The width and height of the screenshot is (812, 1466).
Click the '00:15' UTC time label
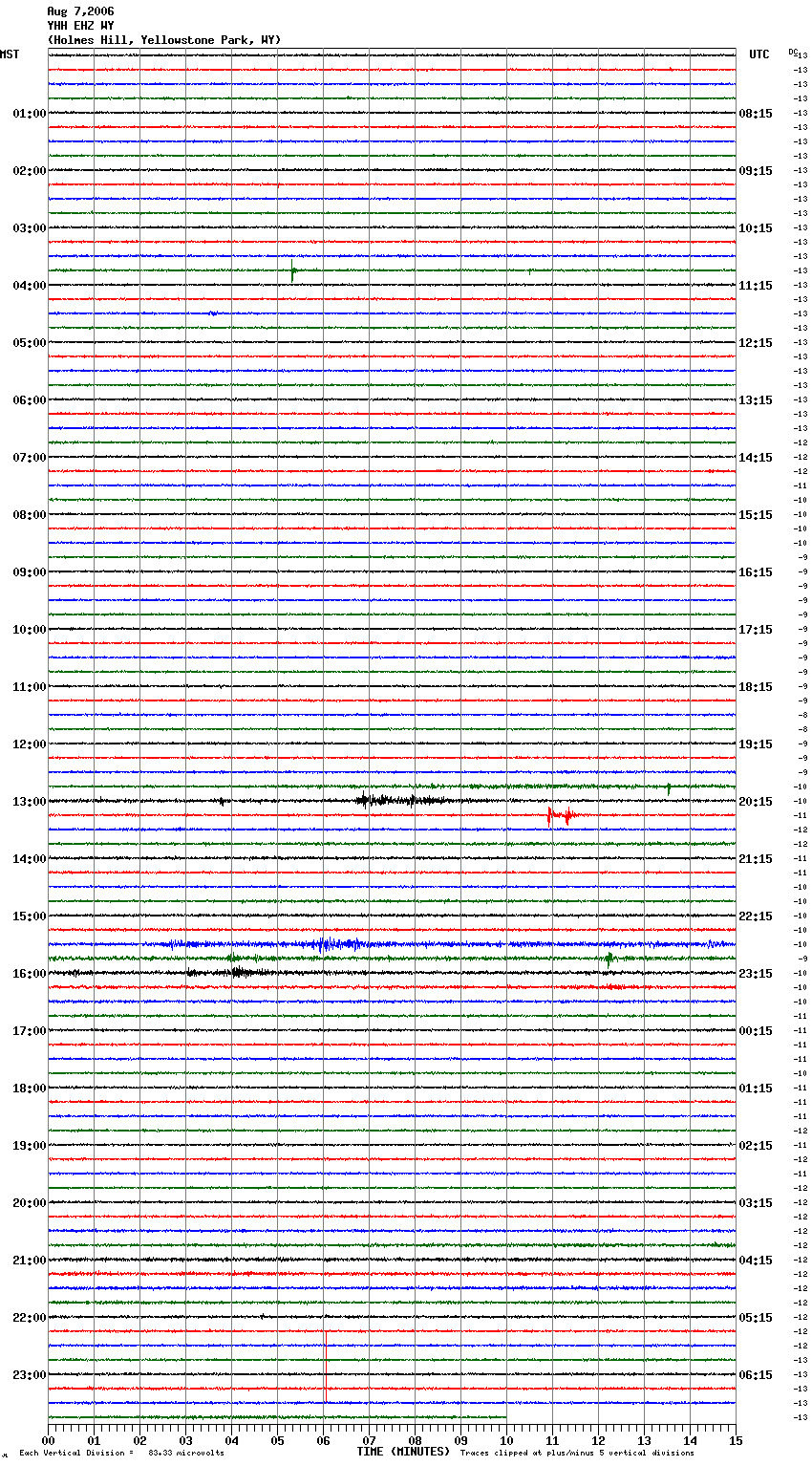point(756,1031)
